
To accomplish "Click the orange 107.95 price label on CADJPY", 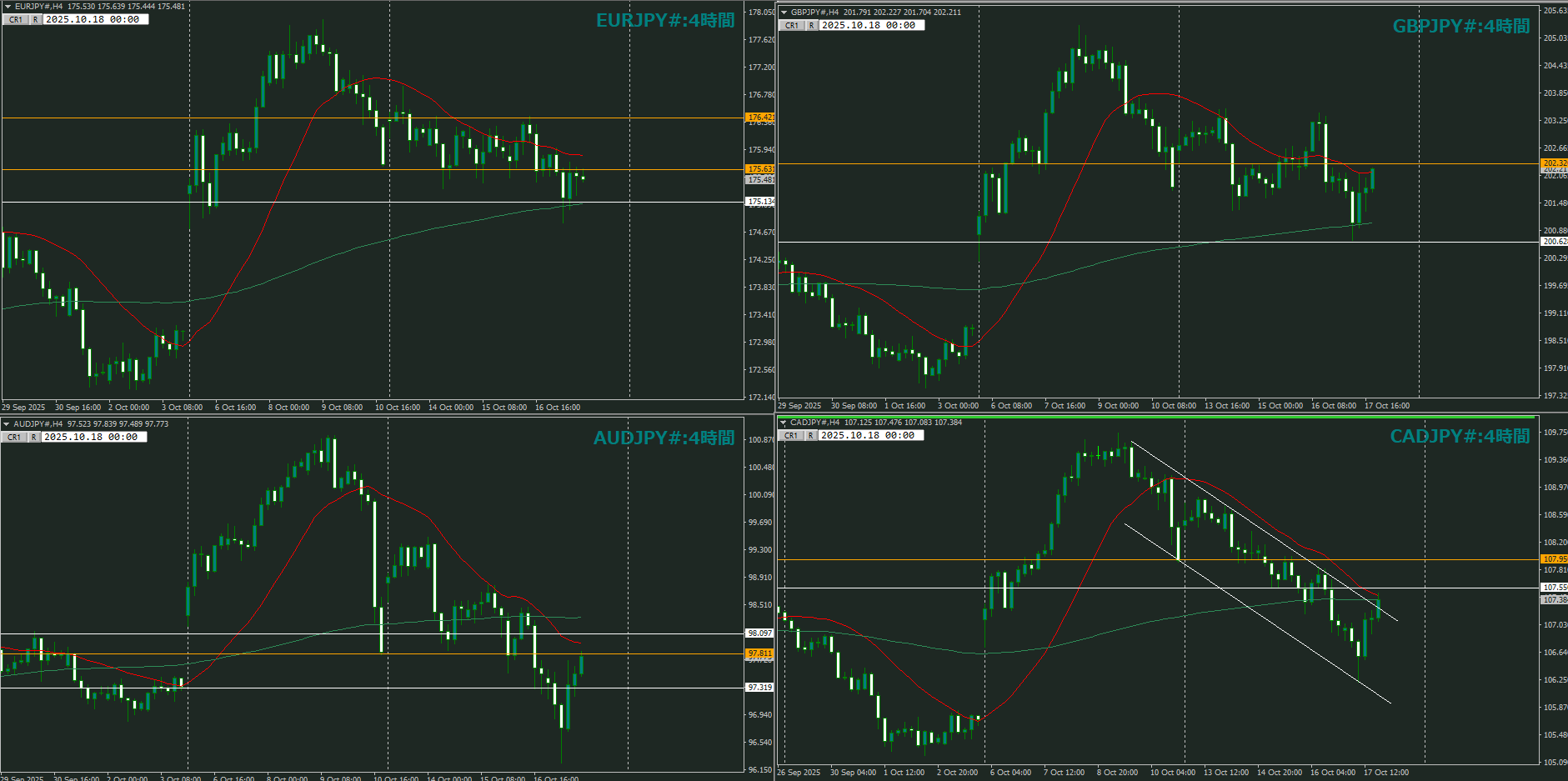I will coord(1554,559).
